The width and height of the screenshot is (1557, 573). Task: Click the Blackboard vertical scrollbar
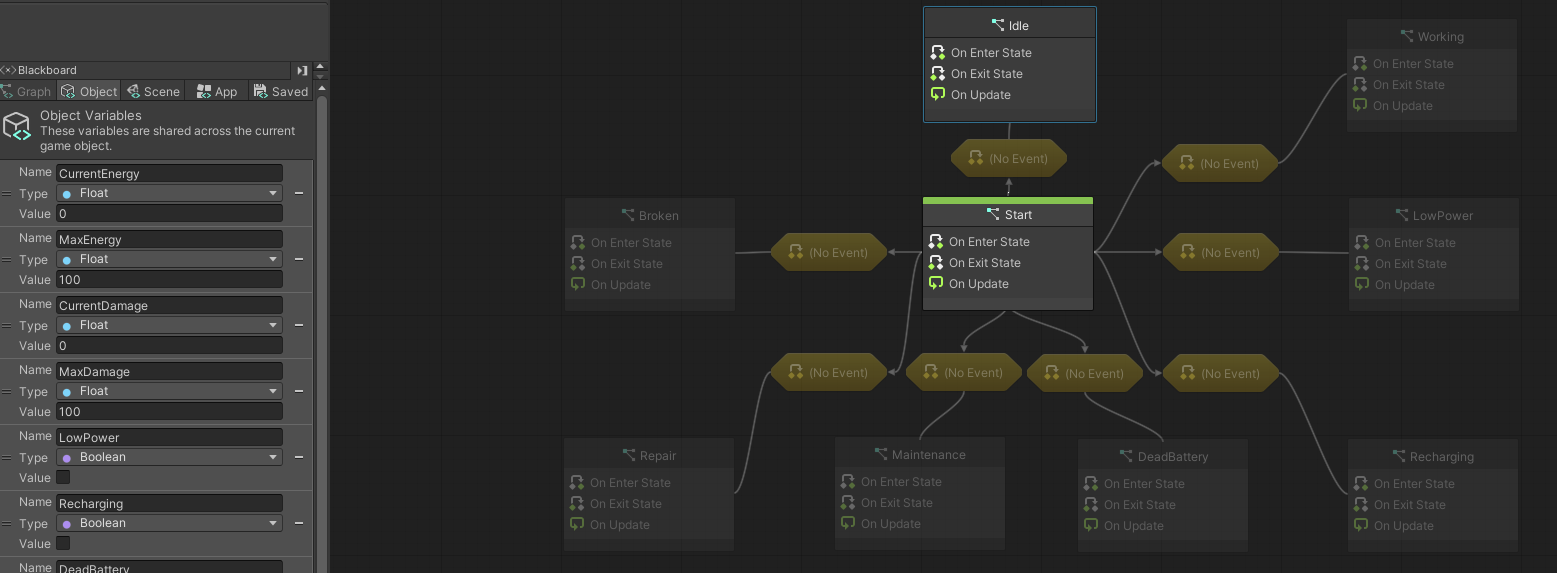point(322,330)
